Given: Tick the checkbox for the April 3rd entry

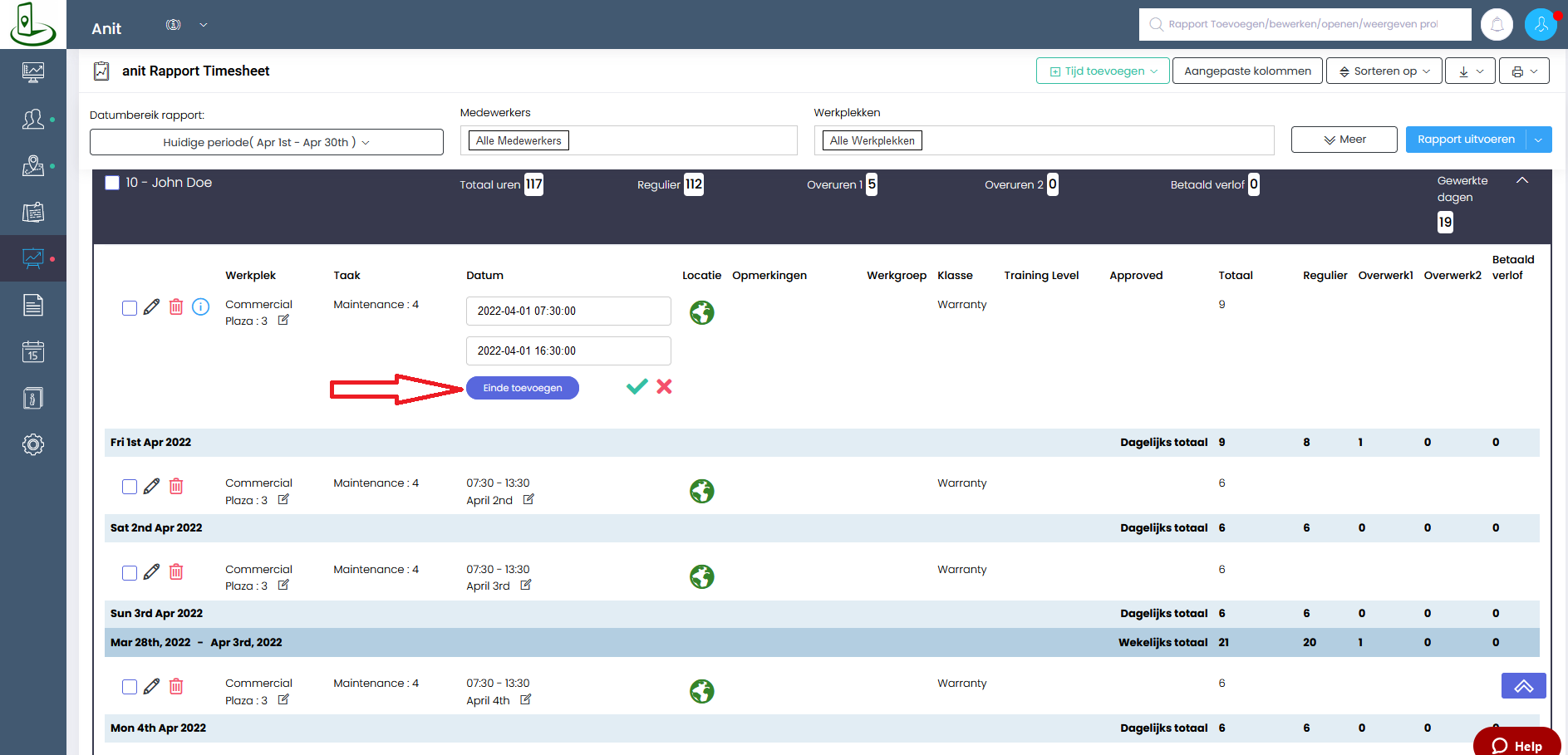Looking at the screenshot, I should click(x=130, y=572).
